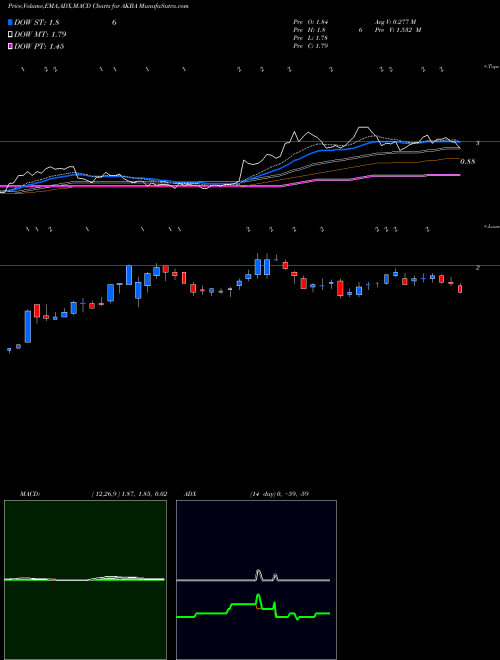Select the chart title mentioning AKBA MunafaSutra.com
This screenshot has height=660, width=500.
pyautogui.click(x=98, y=6)
